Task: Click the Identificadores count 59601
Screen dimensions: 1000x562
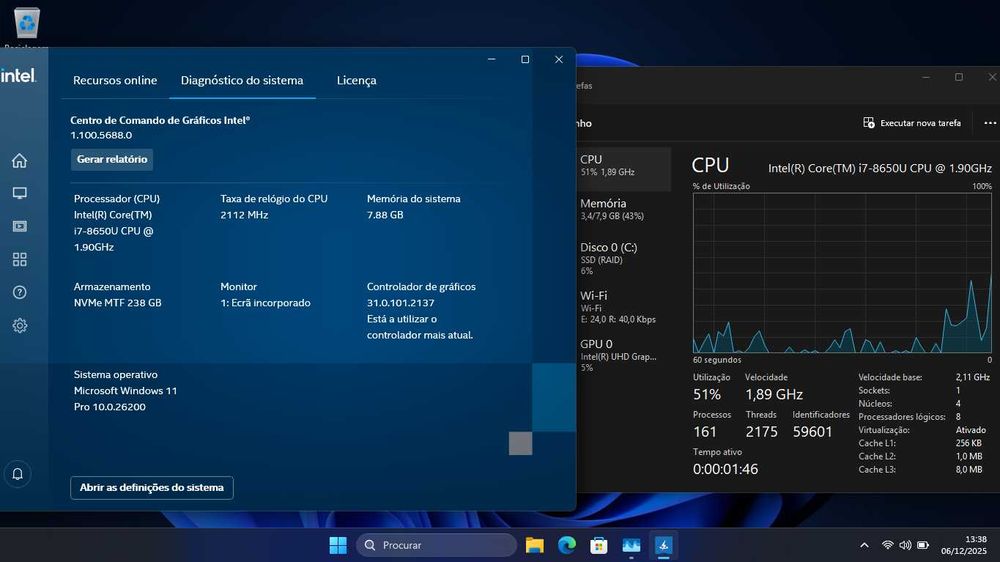Action: click(812, 432)
